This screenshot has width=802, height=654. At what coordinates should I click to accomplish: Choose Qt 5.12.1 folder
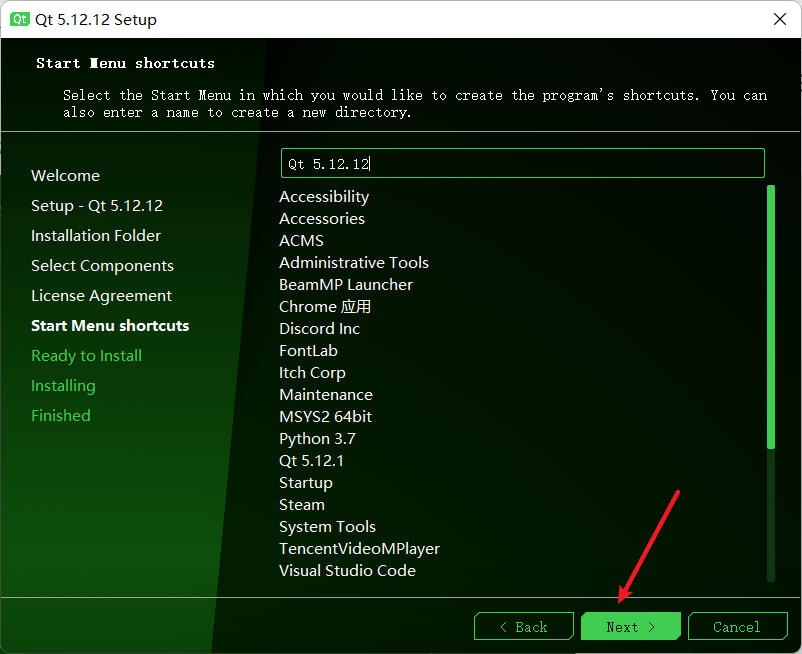click(x=311, y=461)
